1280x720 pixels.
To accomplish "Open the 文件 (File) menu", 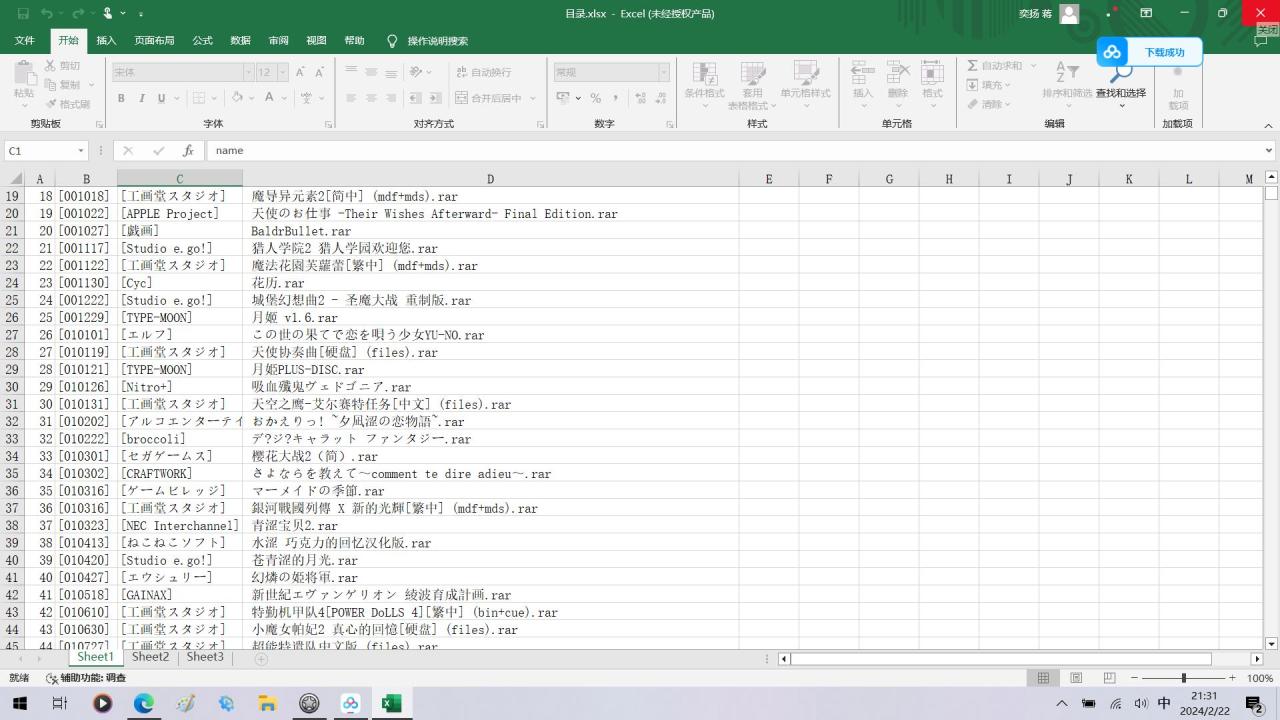I will [x=24, y=41].
